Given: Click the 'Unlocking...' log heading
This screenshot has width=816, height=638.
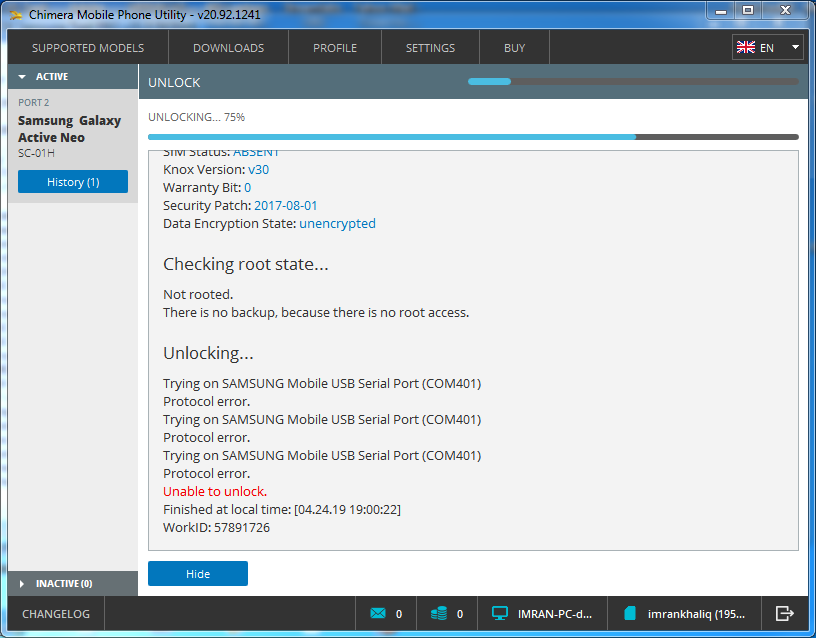Looking at the screenshot, I should [x=208, y=353].
